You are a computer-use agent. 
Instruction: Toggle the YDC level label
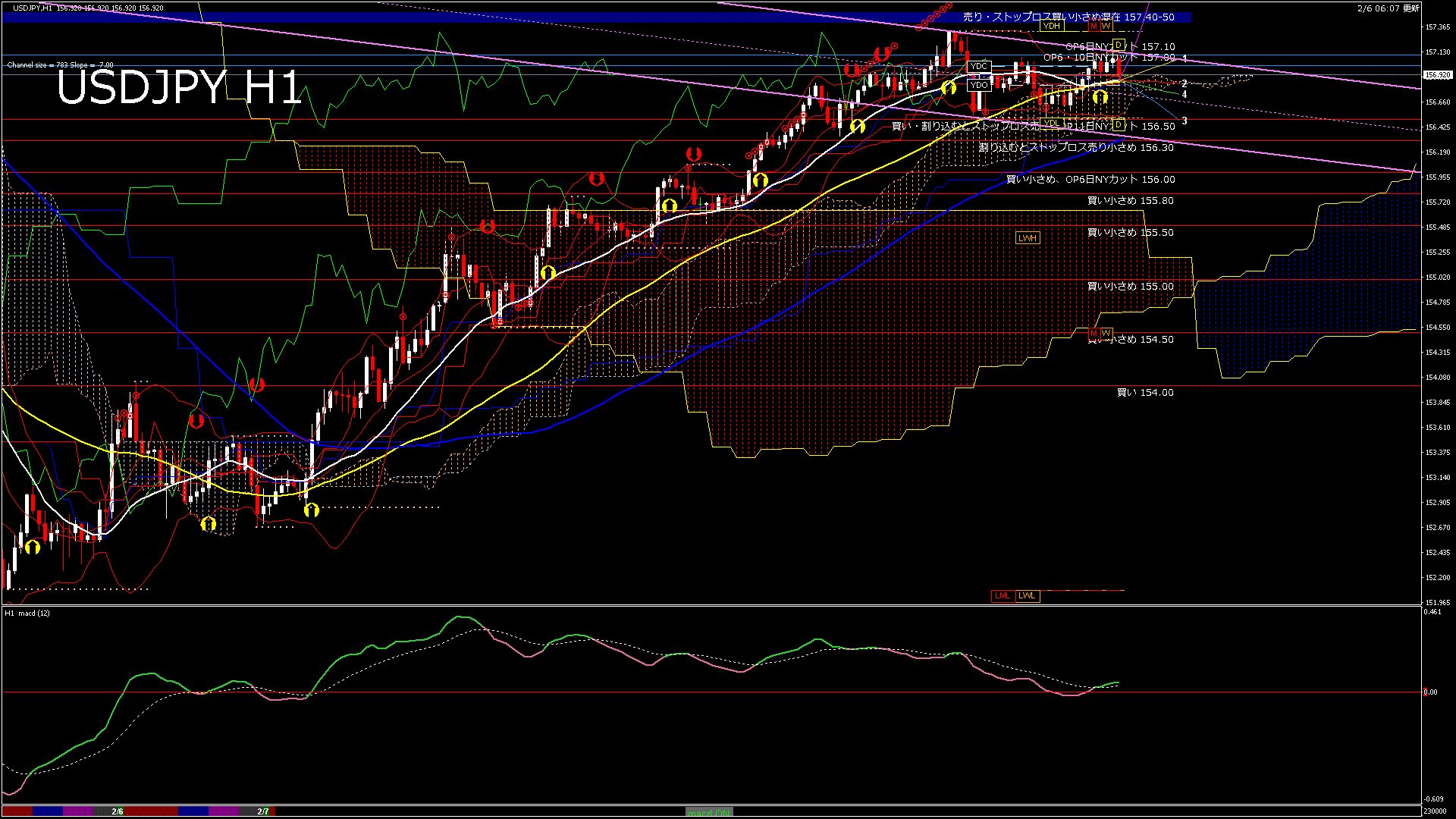pos(978,67)
